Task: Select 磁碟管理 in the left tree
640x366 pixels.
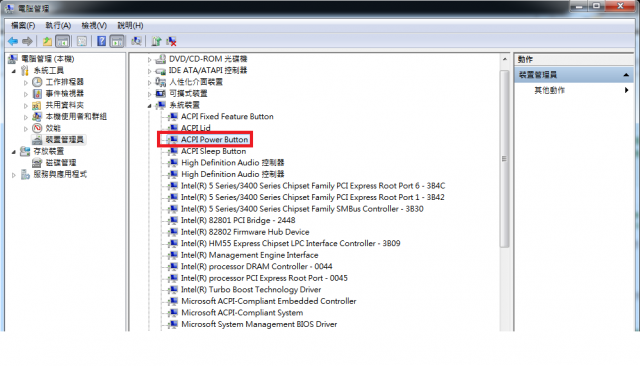Action: [x=60, y=163]
